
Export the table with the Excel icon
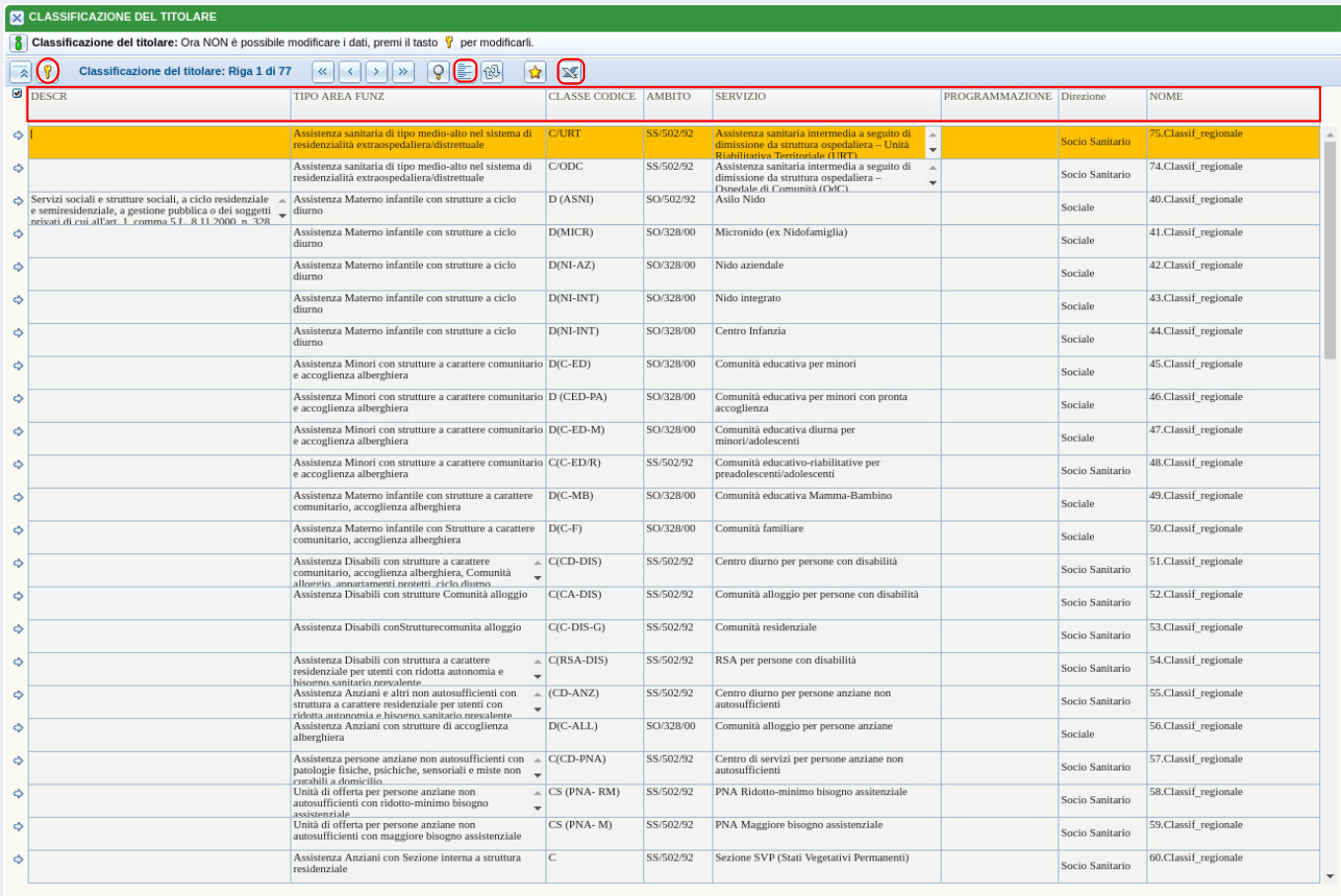click(x=570, y=71)
